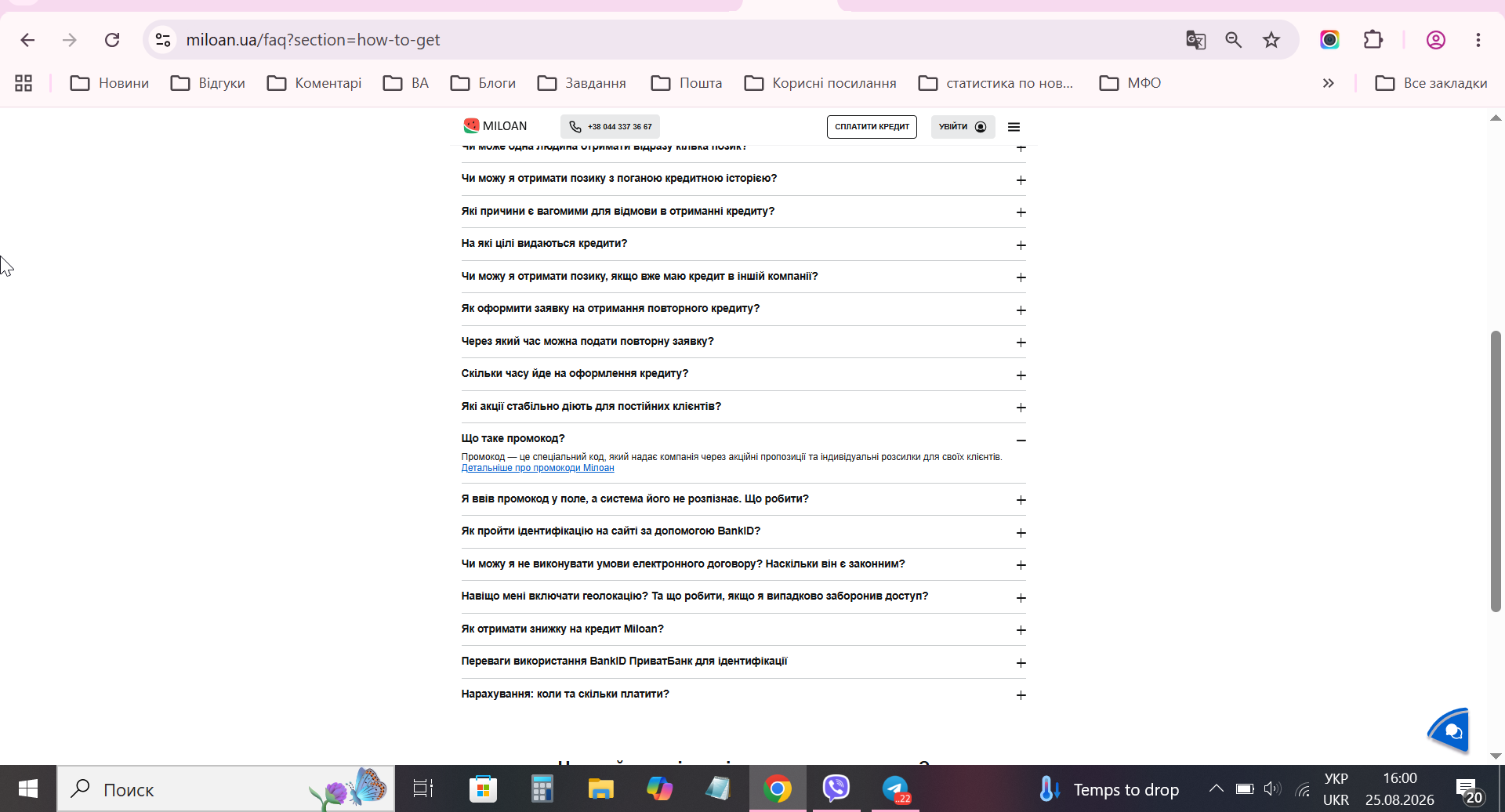Expand question about unrecognized promo code
The width and height of the screenshot is (1505, 812).
click(x=743, y=499)
